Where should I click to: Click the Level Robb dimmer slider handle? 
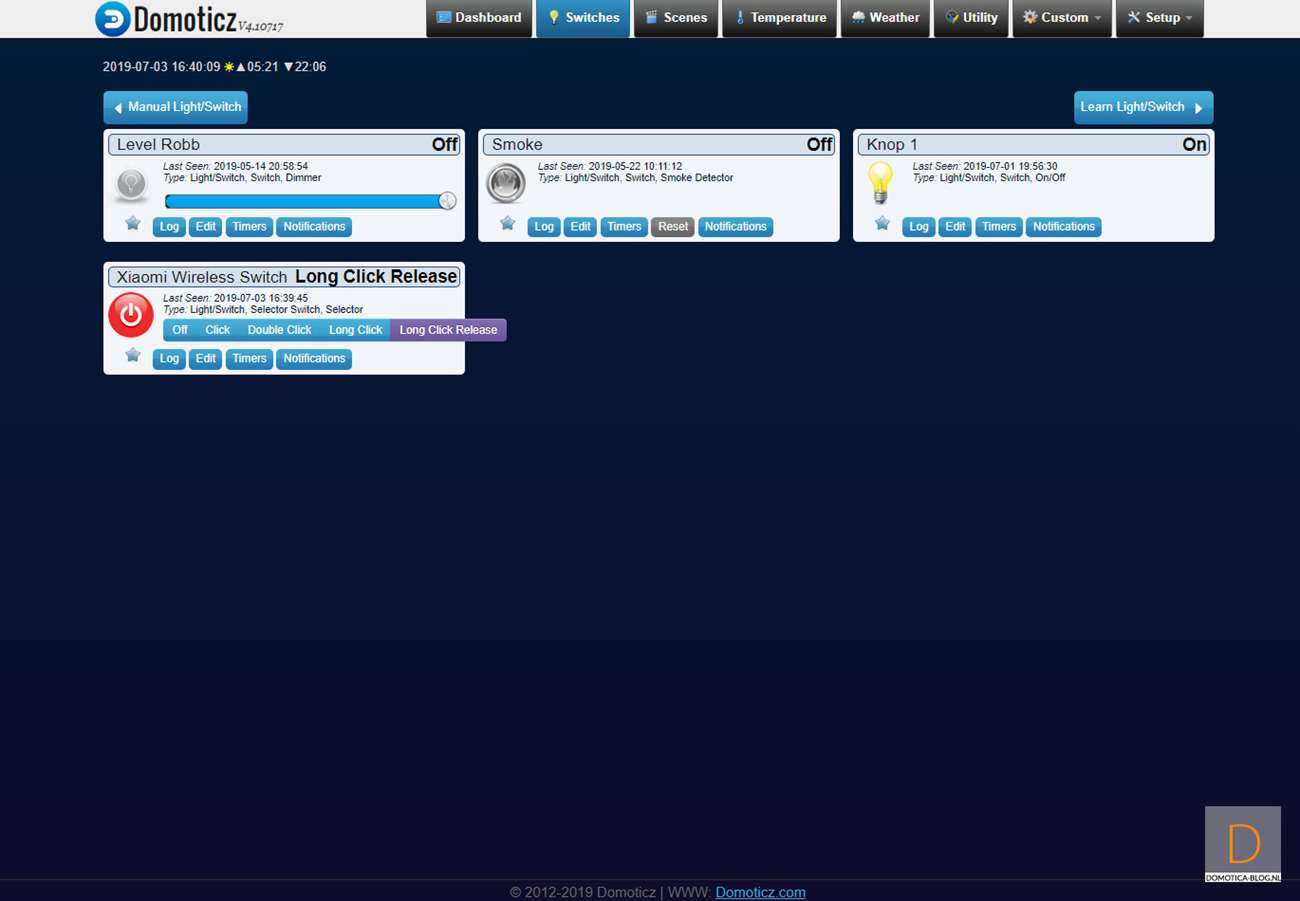click(447, 201)
